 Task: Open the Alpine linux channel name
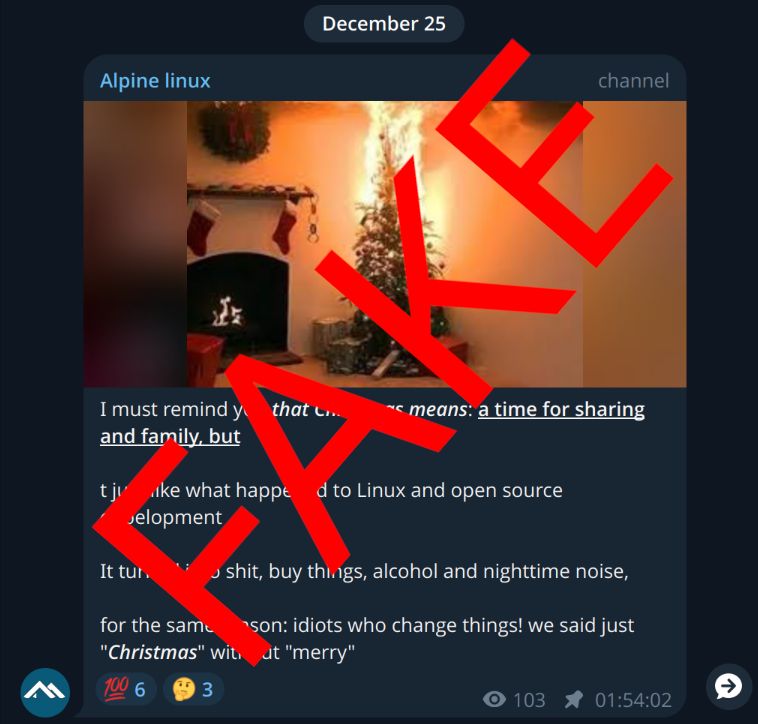[x=155, y=81]
